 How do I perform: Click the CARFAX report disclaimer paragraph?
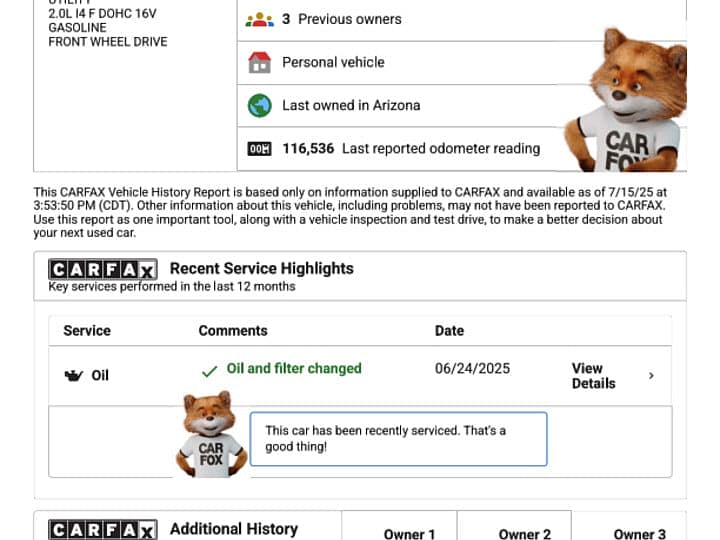tap(350, 212)
